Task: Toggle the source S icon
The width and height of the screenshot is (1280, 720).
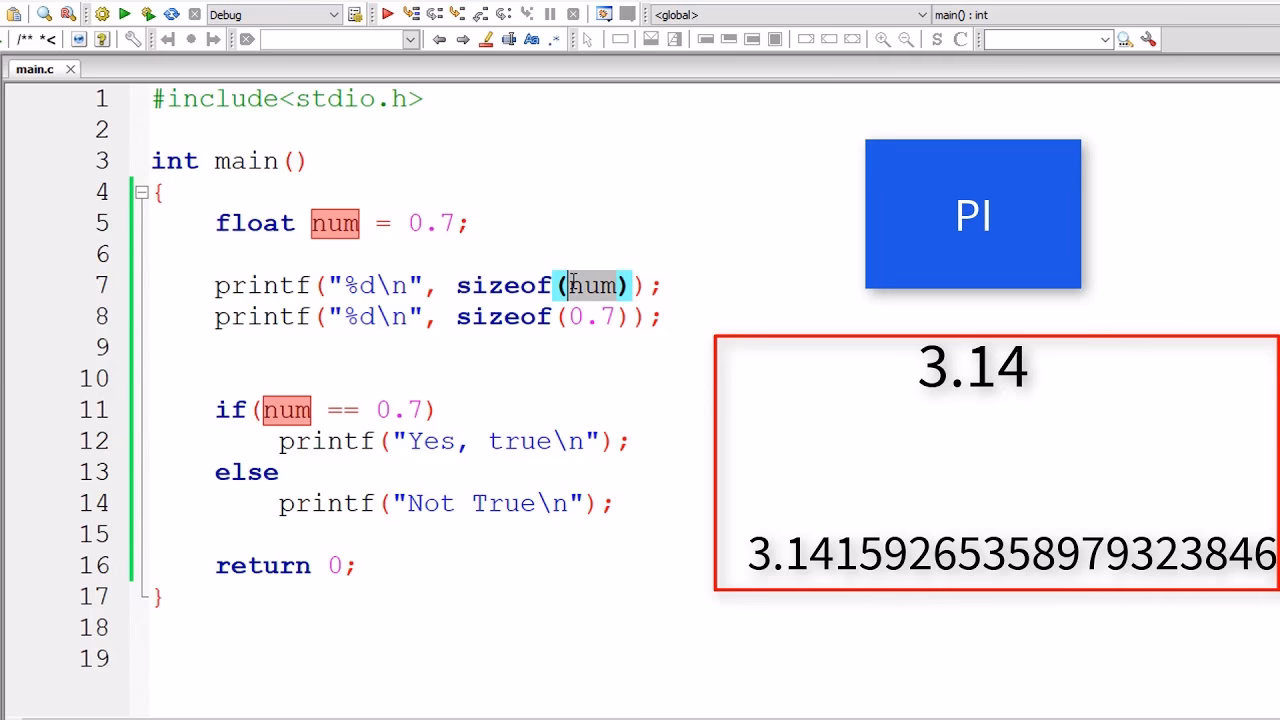Action: point(937,39)
